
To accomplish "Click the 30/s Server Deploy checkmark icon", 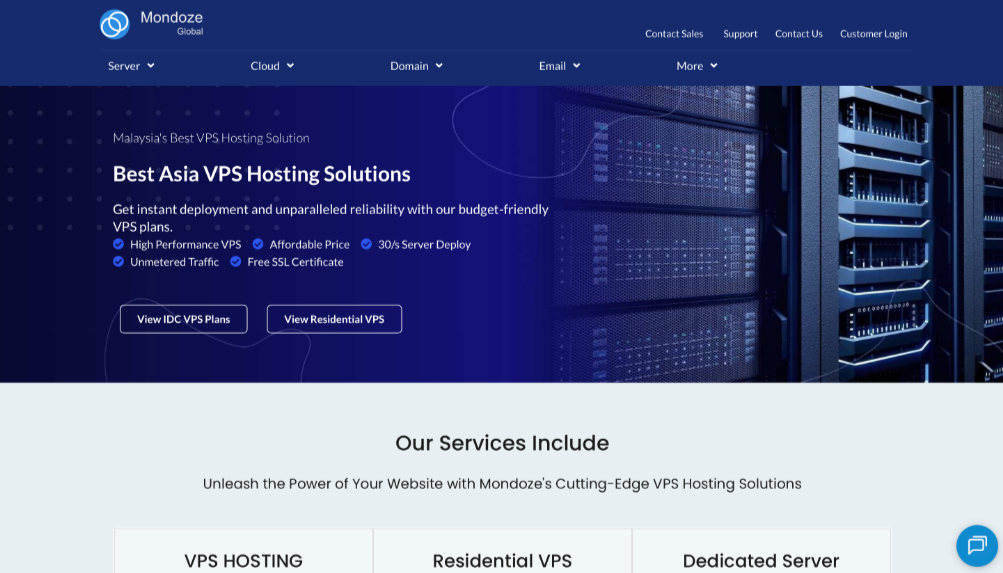I will point(367,244).
